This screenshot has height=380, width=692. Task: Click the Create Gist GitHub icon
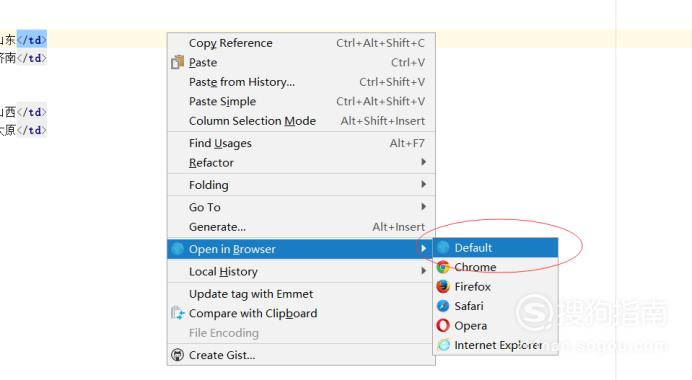click(x=177, y=355)
